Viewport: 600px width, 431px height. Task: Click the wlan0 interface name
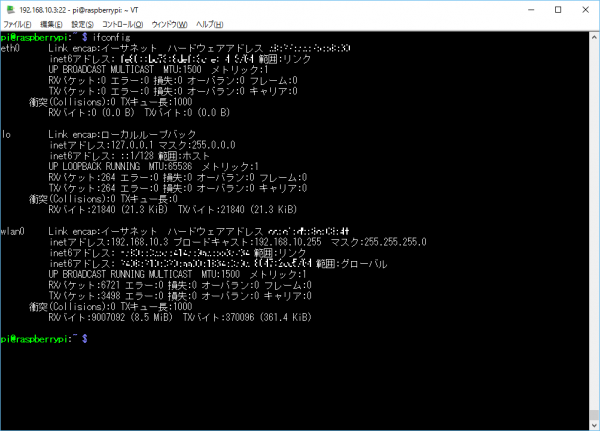13,231
